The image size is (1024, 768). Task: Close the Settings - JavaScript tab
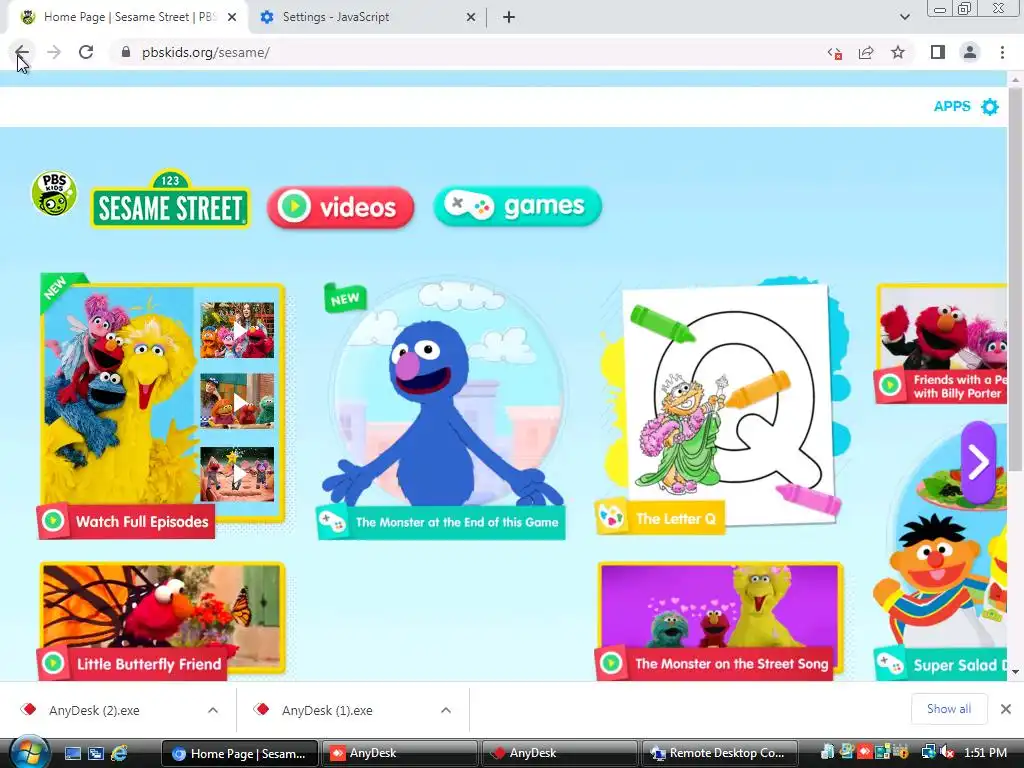click(x=471, y=17)
